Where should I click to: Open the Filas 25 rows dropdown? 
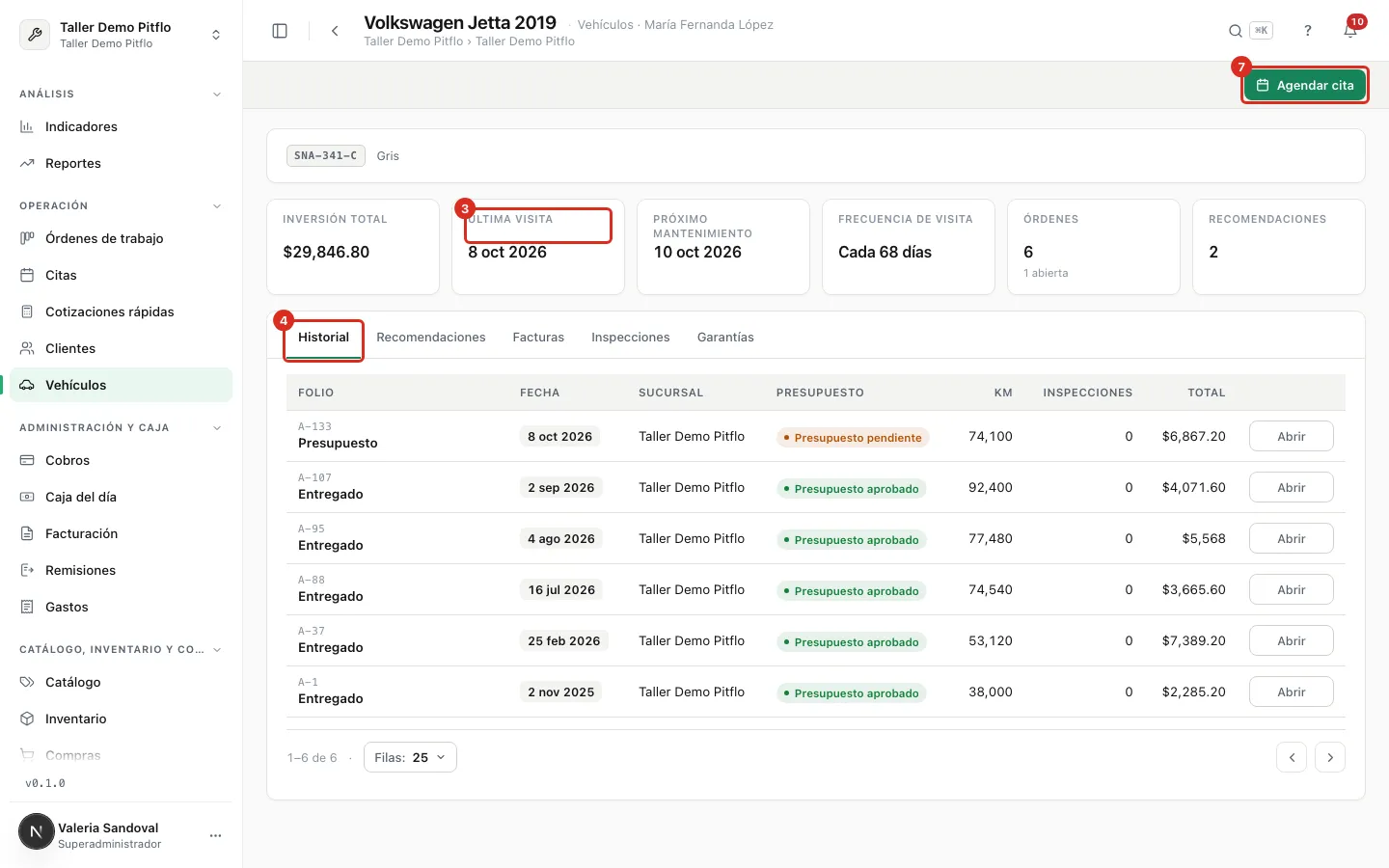410,757
